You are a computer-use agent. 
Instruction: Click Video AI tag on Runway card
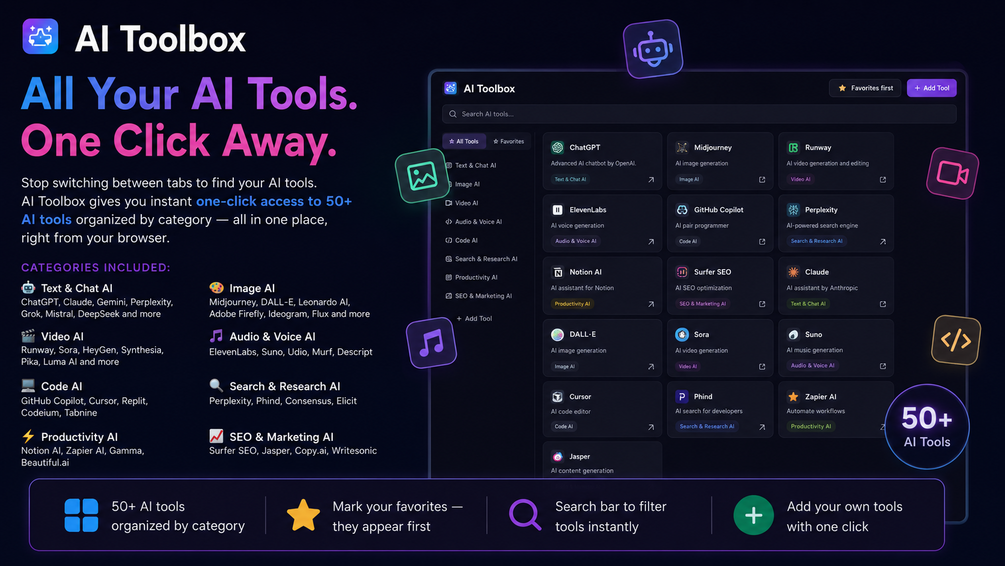pyautogui.click(x=801, y=179)
